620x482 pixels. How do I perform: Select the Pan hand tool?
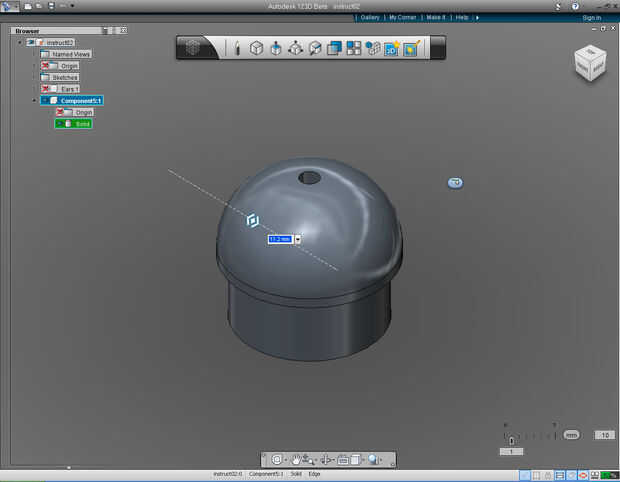pos(296,459)
